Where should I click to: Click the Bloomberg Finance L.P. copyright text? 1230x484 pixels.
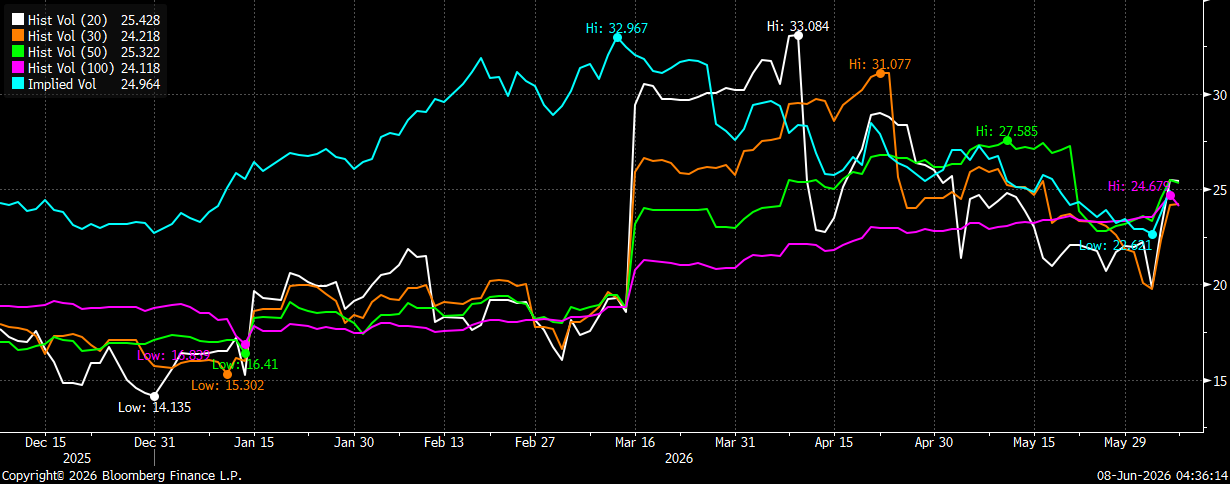159,476
